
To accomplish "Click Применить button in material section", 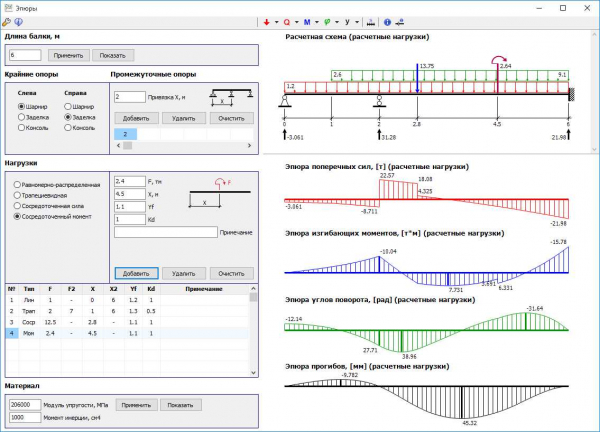I will click(136, 405).
